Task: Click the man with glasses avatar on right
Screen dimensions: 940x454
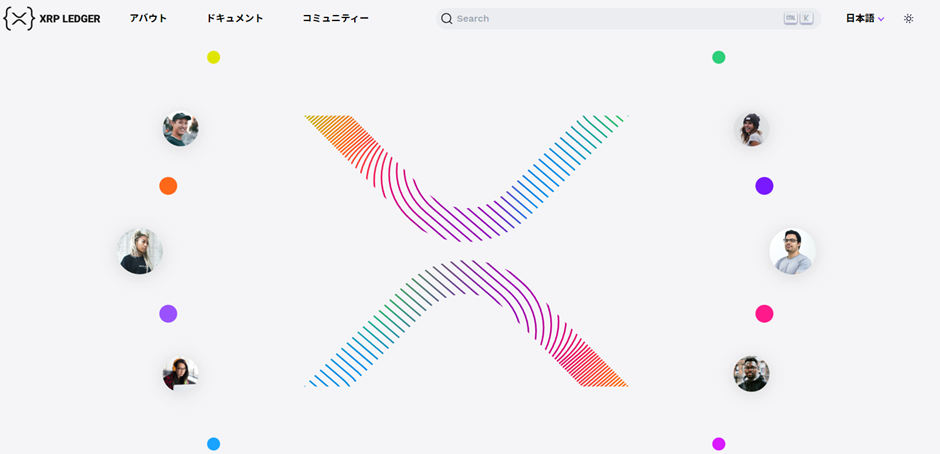Action: (x=792, y=251)
